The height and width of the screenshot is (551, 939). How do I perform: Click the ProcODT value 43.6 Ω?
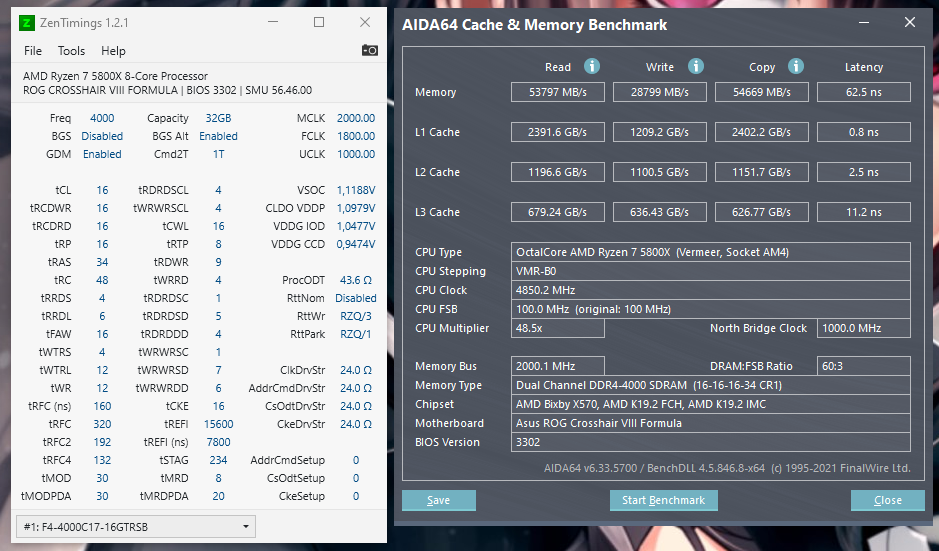pyautogui.click(x=356, y=280)
